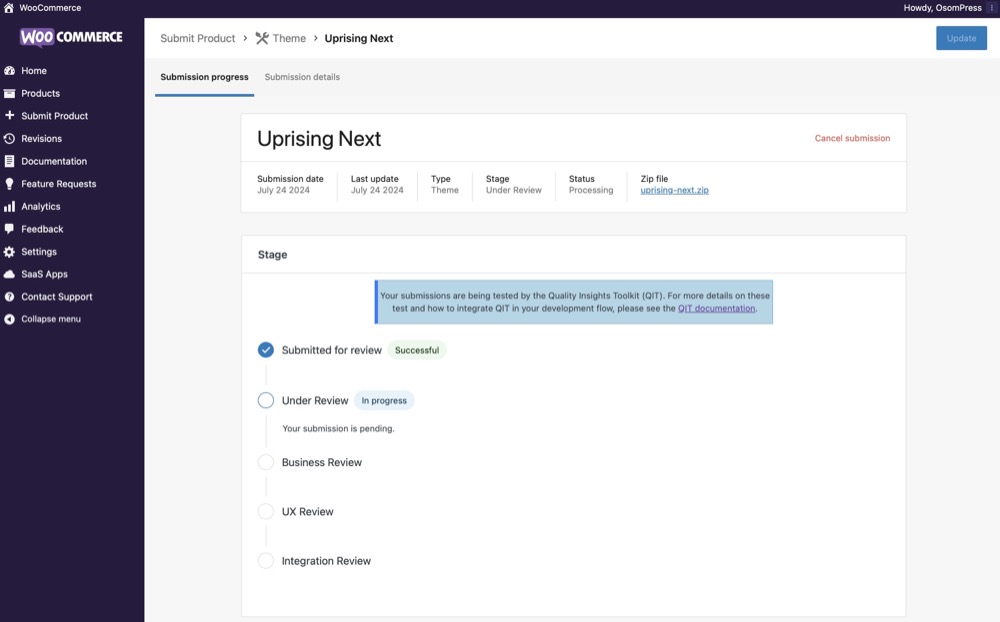Click the Status value Processing
The height and width of the screenshot is (622, 1000).
[x=591, y=190]
